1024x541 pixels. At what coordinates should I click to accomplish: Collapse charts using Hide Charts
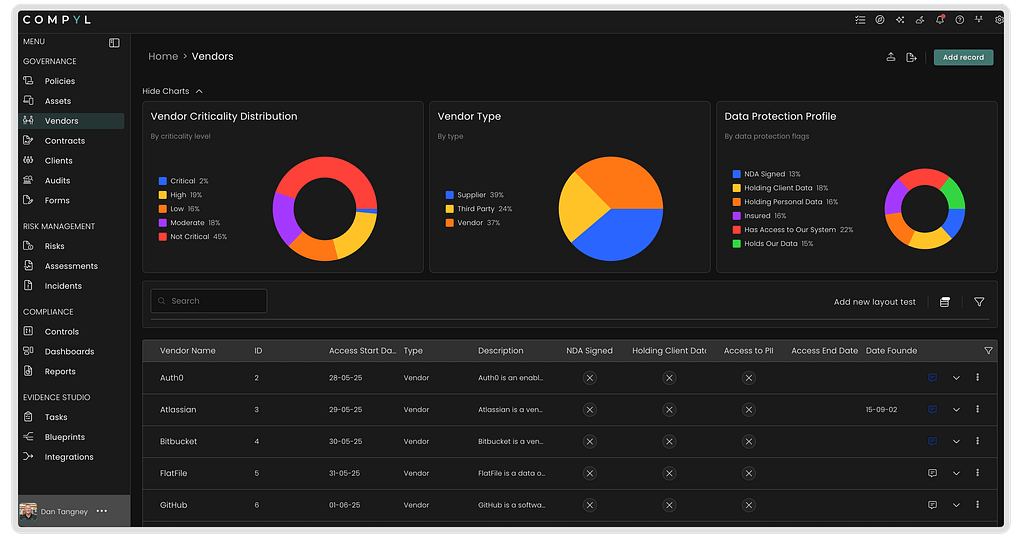[x=172, y=91]
